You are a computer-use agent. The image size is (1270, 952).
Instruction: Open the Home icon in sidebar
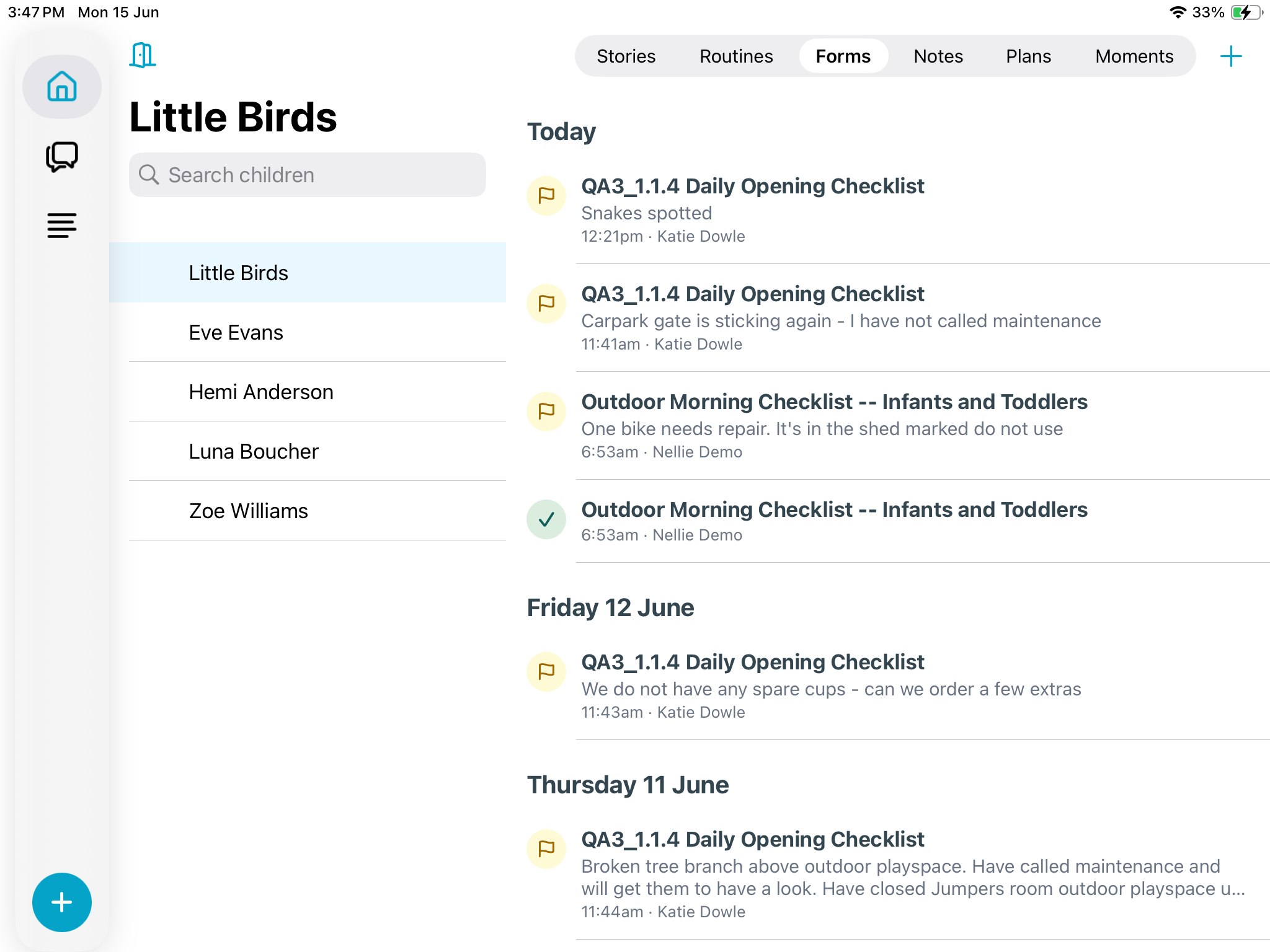(62, 87)
